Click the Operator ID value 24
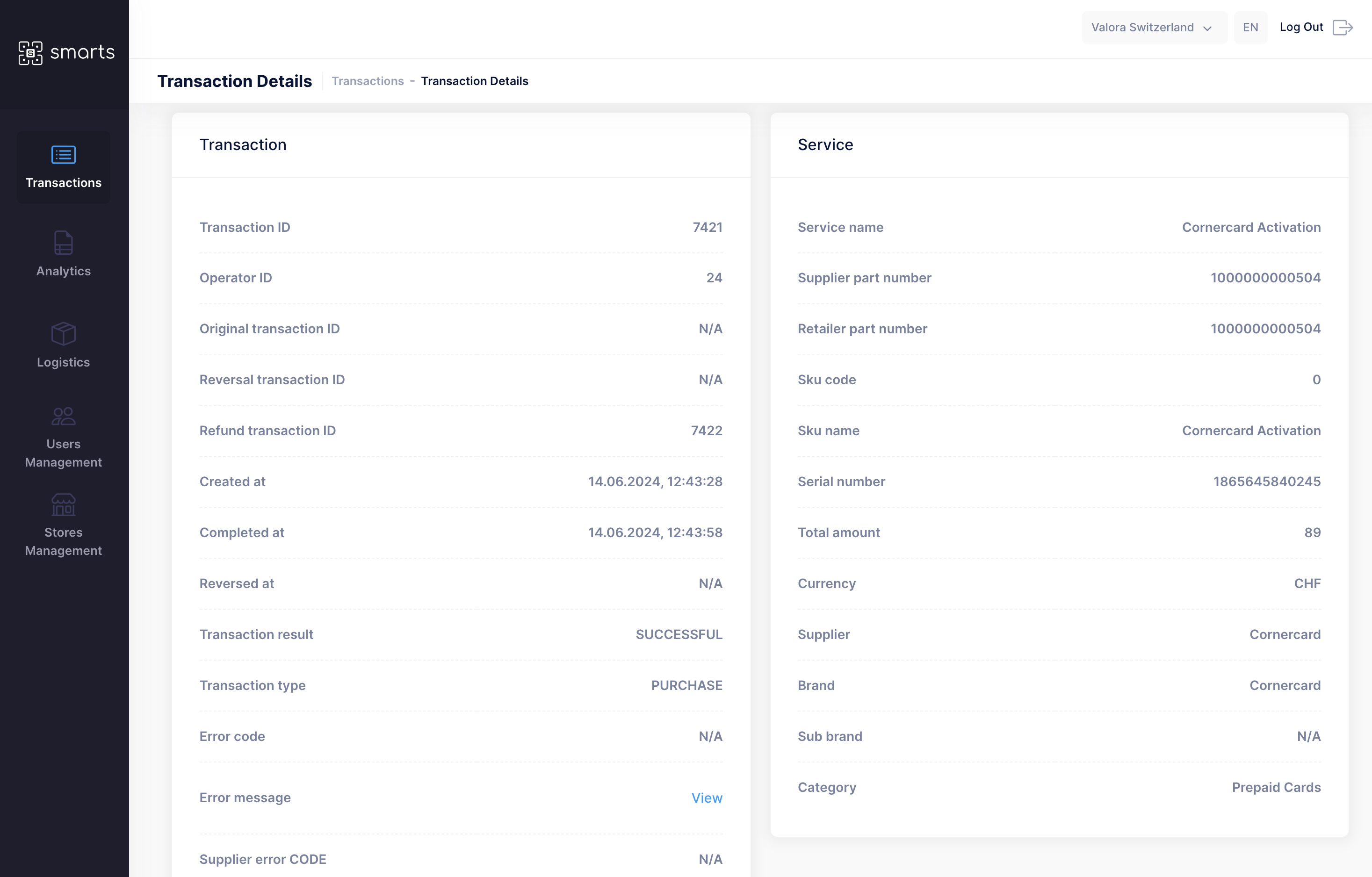Viewport: 1372px width, 877px height. click(x=715, y=278)
